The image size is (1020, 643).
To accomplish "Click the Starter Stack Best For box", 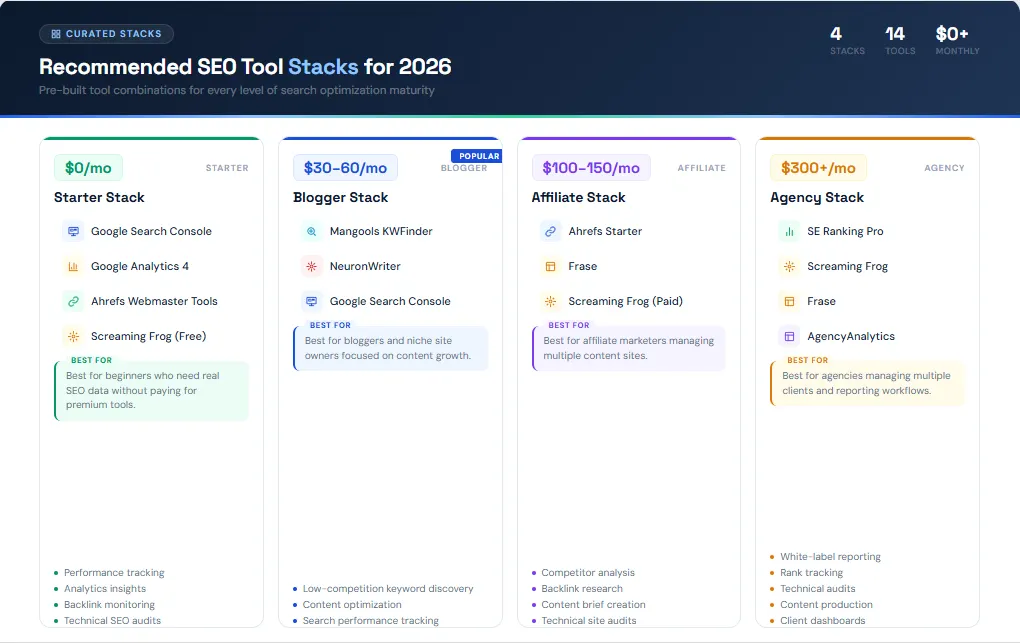I will point(152,390).
